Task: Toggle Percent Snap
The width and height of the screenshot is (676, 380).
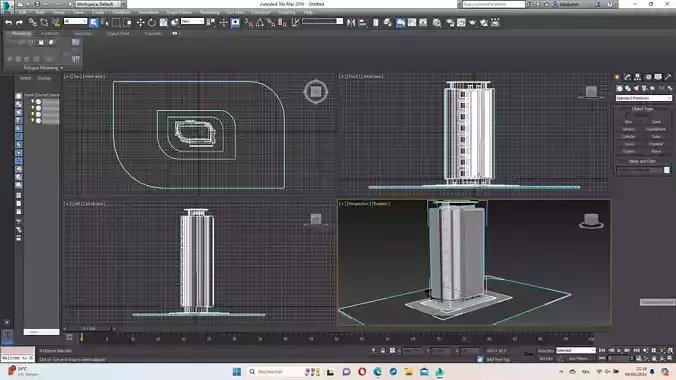Action: [271, 22]
